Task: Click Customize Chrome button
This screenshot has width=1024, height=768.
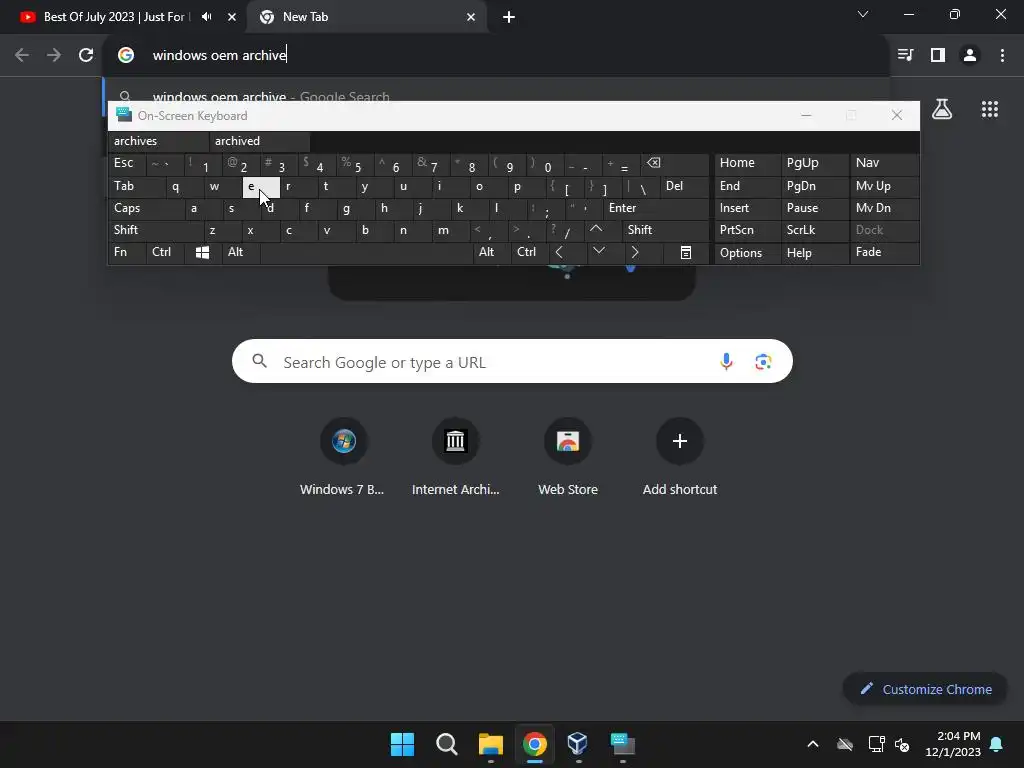Action: click(925, 689)
